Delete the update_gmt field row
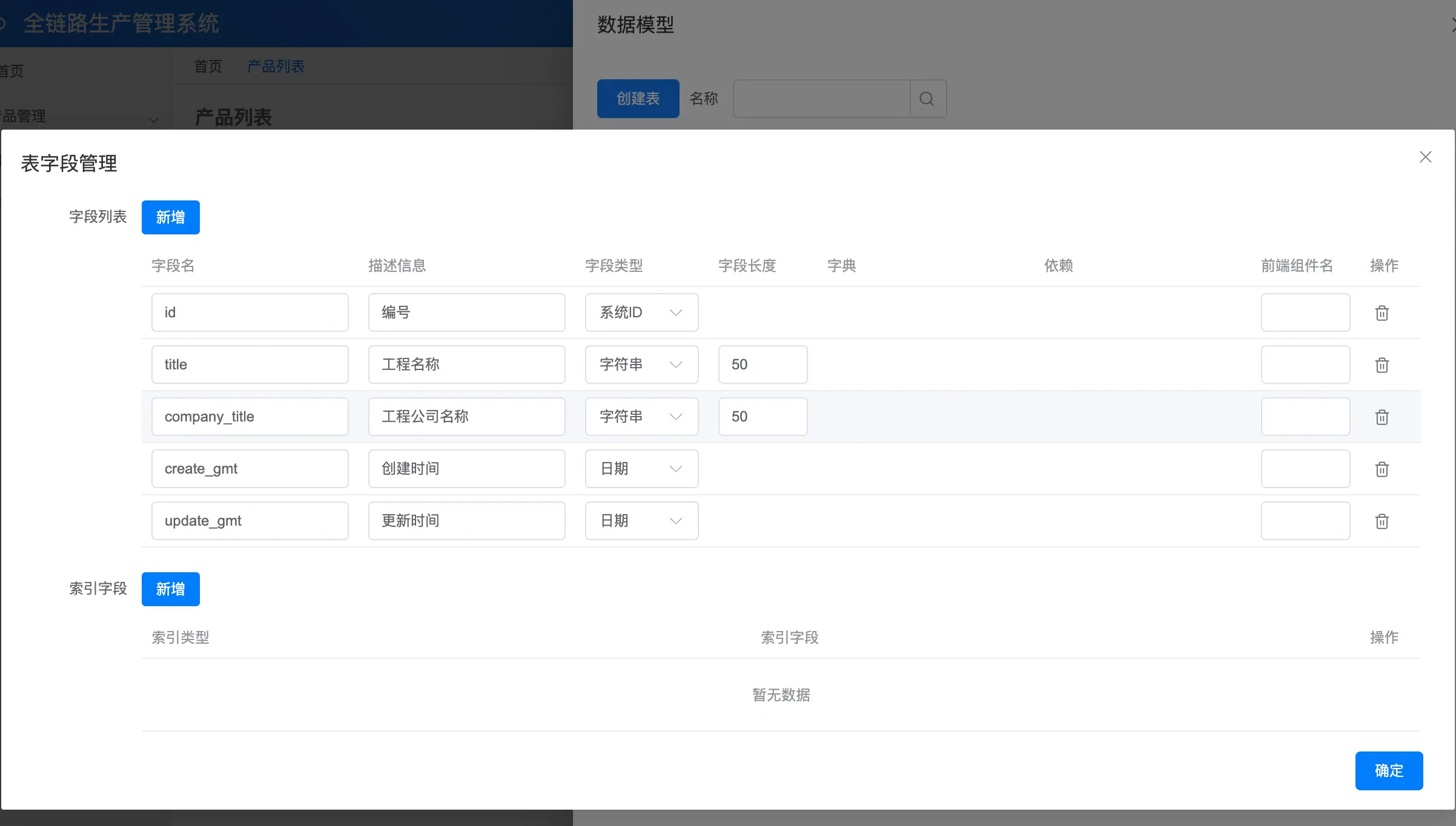1456x826 pixels. click(x=1382, y=521)
